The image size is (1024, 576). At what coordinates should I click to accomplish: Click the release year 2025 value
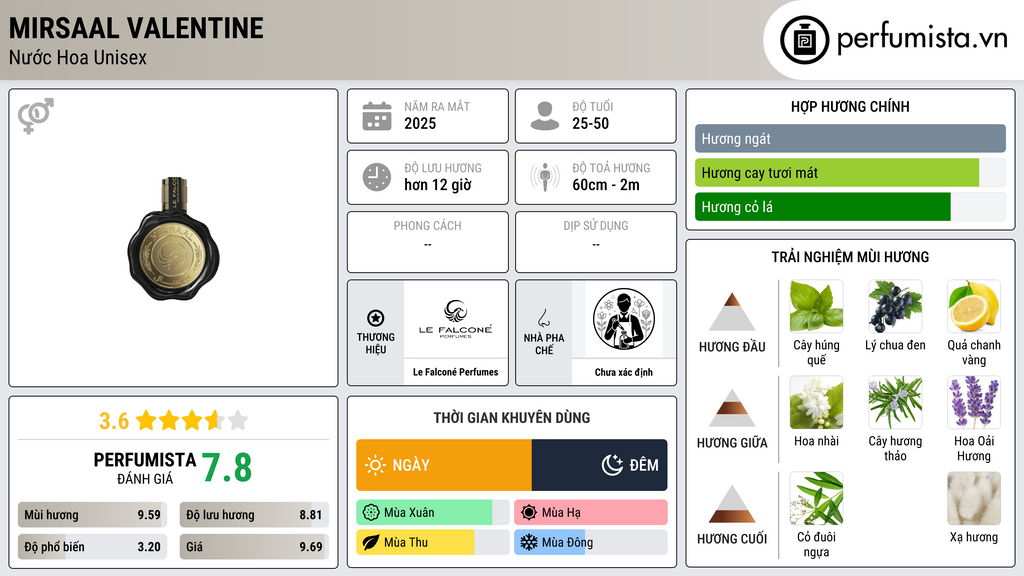[420, 123]
